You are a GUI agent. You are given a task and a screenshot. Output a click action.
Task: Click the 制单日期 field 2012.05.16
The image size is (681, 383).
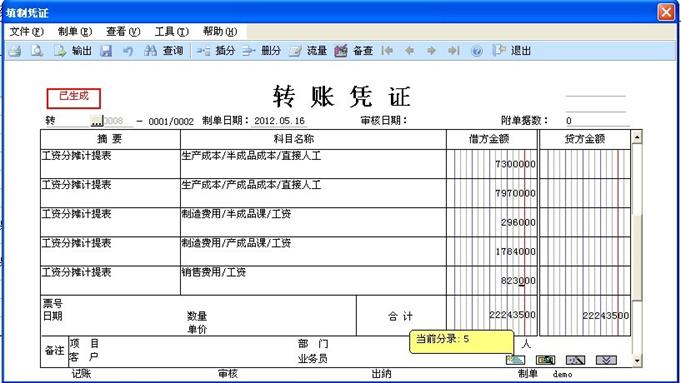[279, 121]
